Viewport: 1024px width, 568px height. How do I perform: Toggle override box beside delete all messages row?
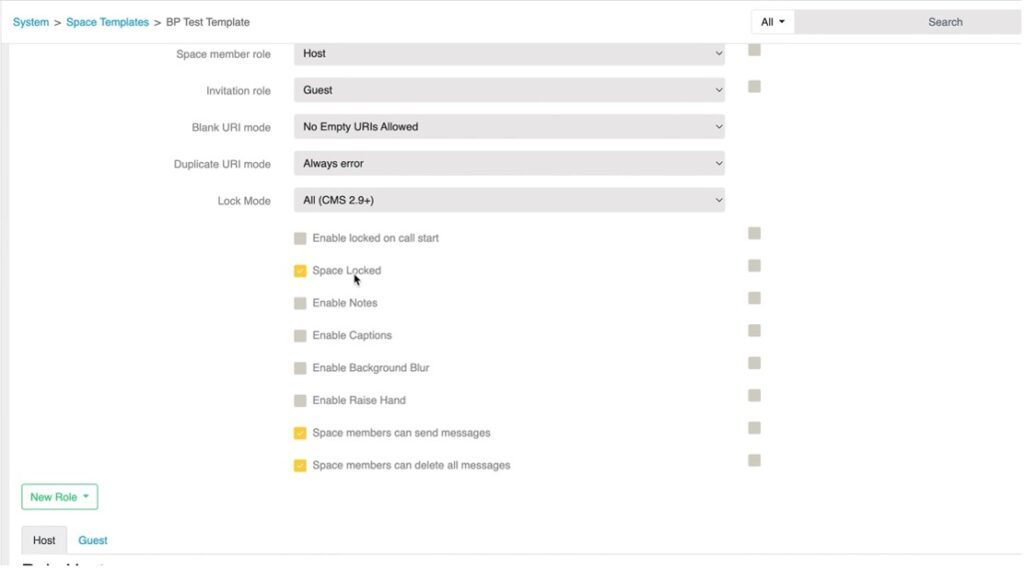(754, 460)
